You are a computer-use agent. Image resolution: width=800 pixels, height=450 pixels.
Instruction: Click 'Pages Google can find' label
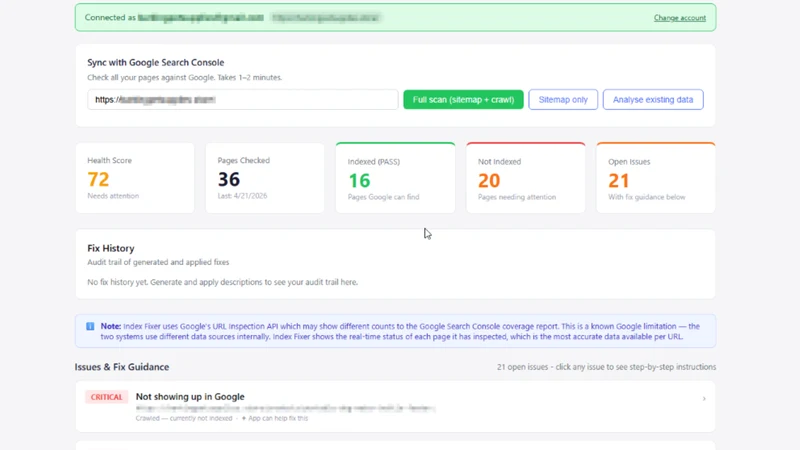point(384,197)
